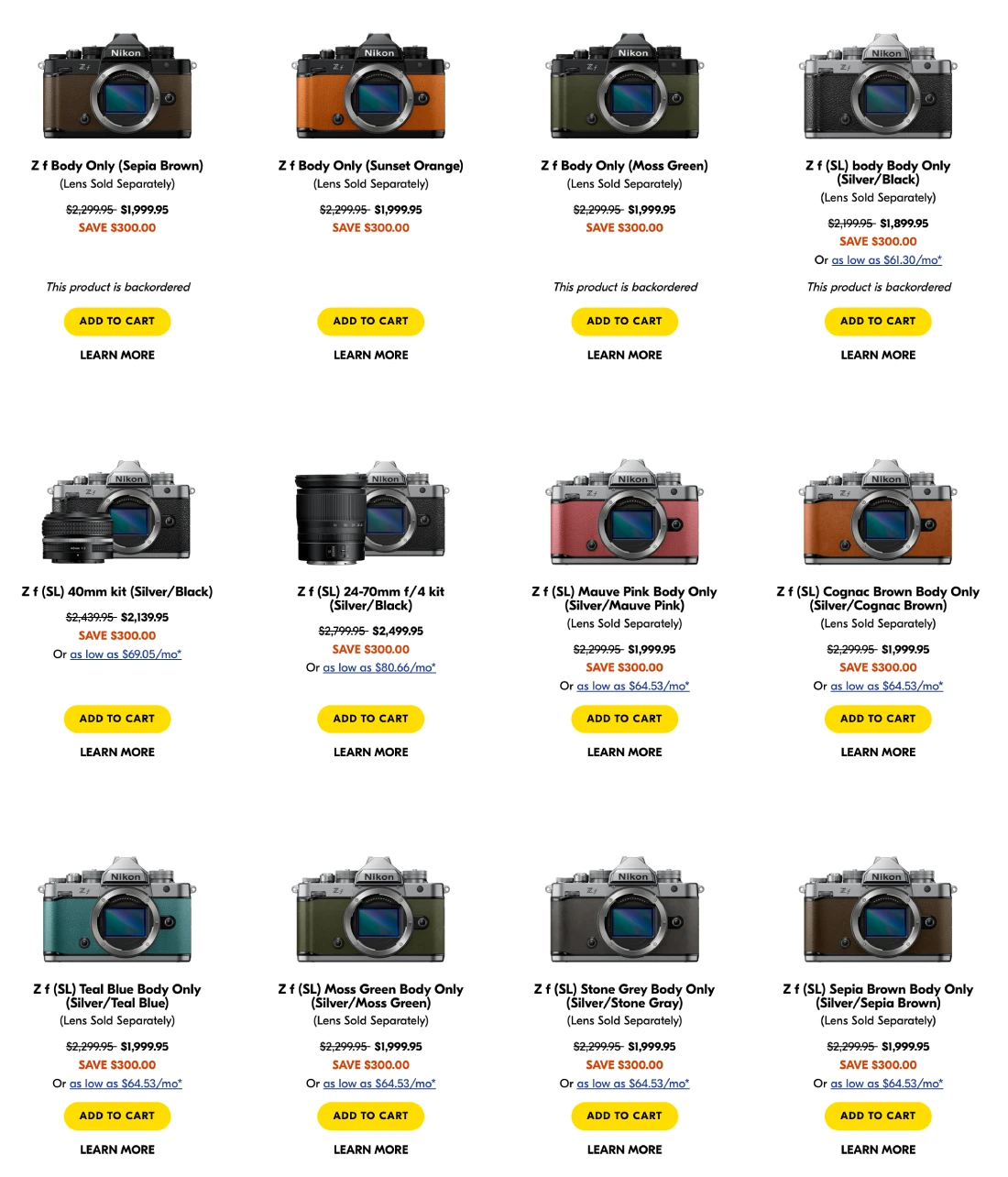Viewport: 1008px width, 1177px height.
Task: Add the Sunset Orange Z f to cart
Action: 370,321
